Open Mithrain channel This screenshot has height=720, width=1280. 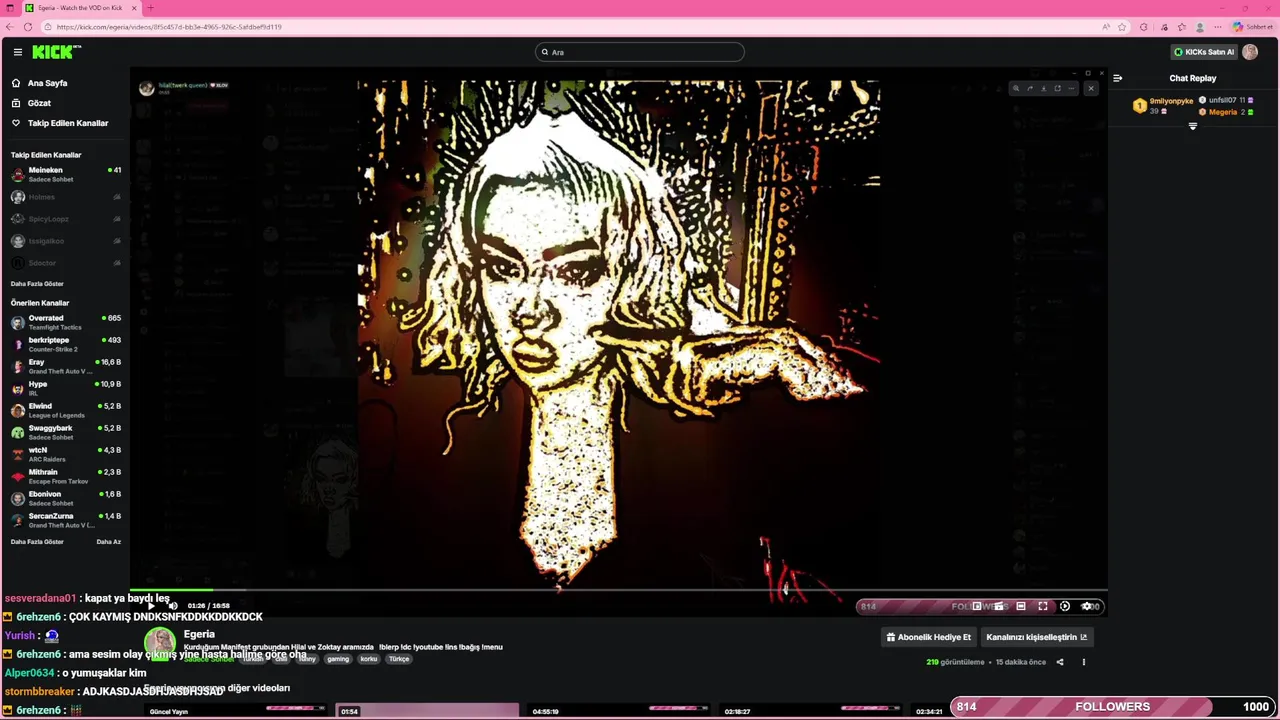pyautogui.click(x=65, y=476)
